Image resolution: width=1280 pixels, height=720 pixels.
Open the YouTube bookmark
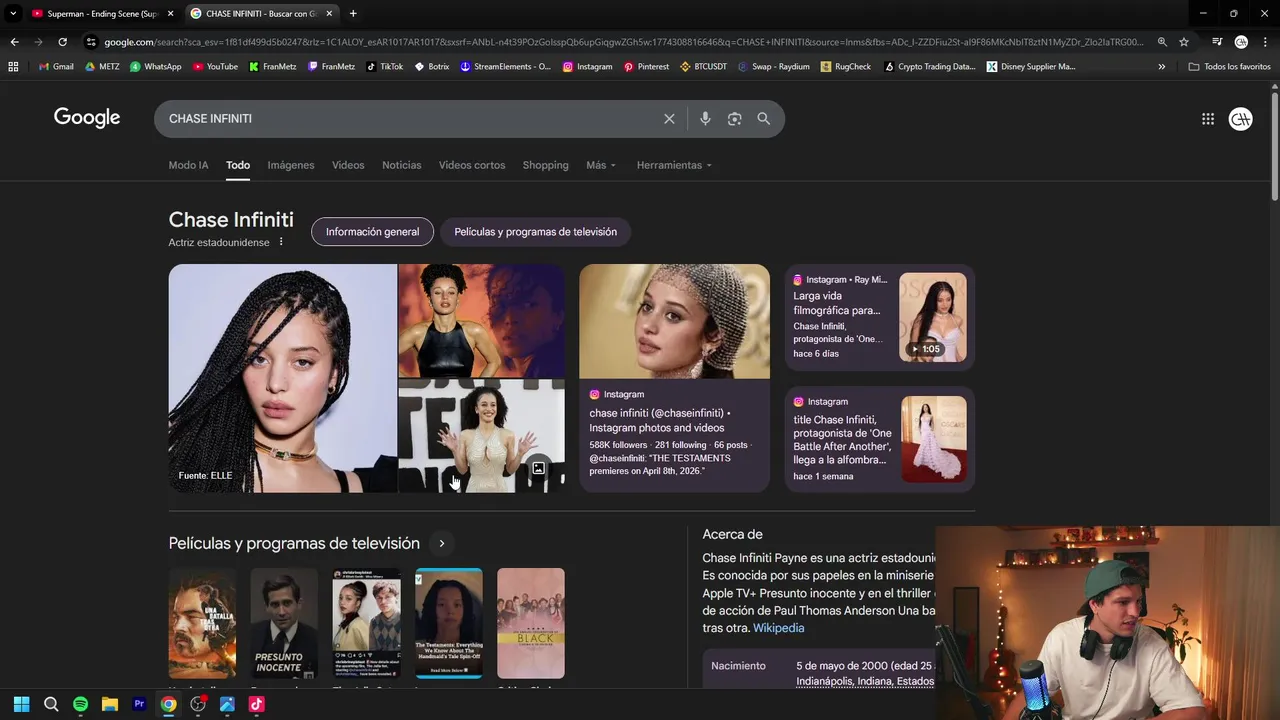[x=215, y=66]
